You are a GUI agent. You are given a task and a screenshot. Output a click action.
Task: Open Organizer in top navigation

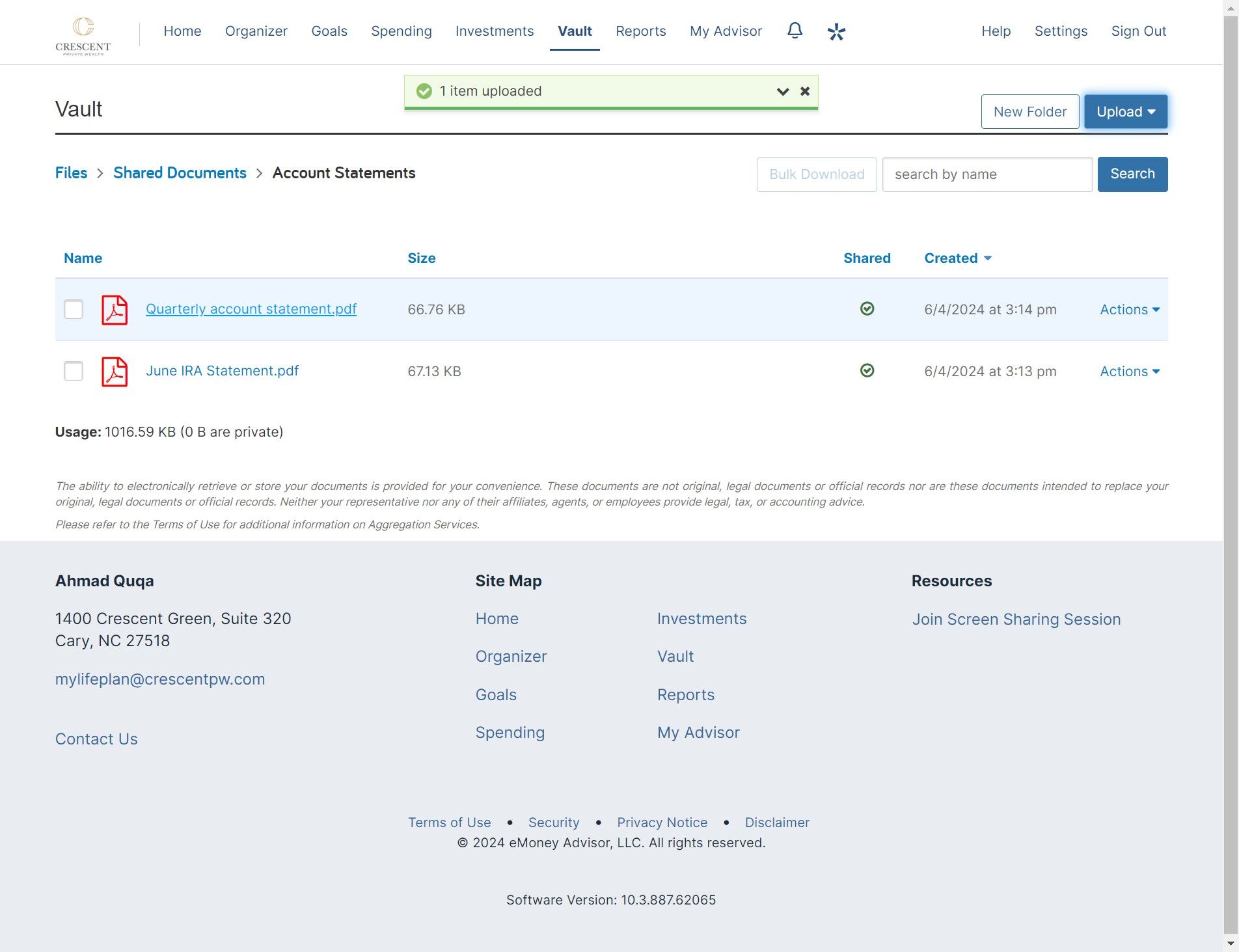(256, 31)
